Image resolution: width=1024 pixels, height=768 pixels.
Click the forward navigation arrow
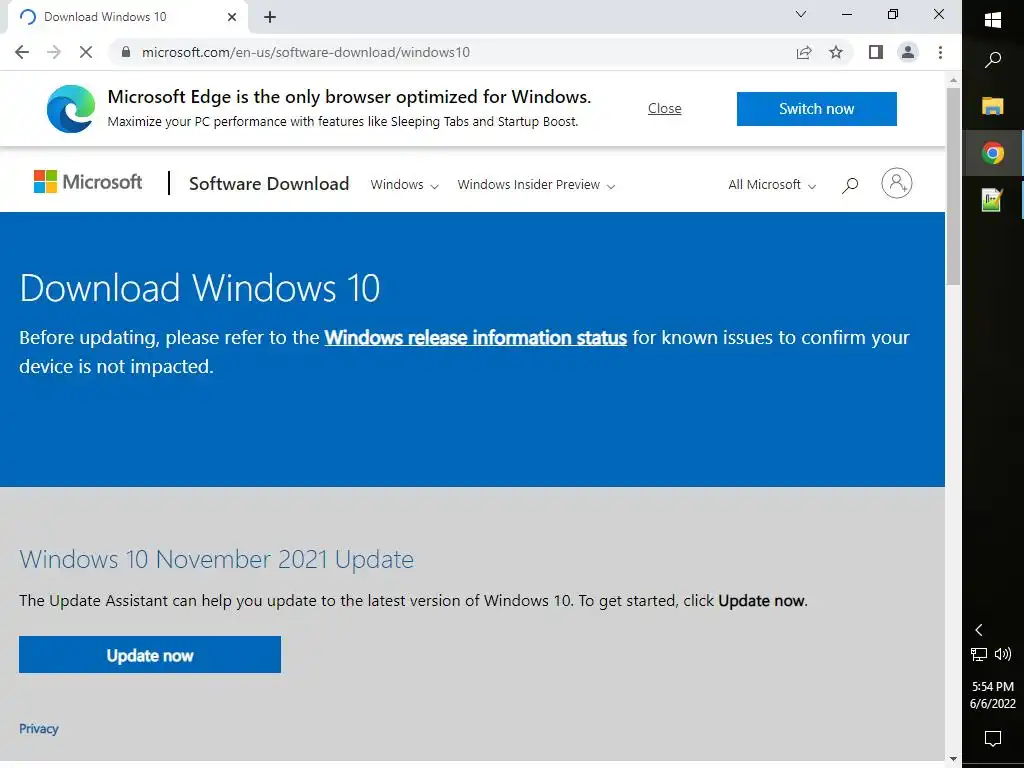(54, 52)
